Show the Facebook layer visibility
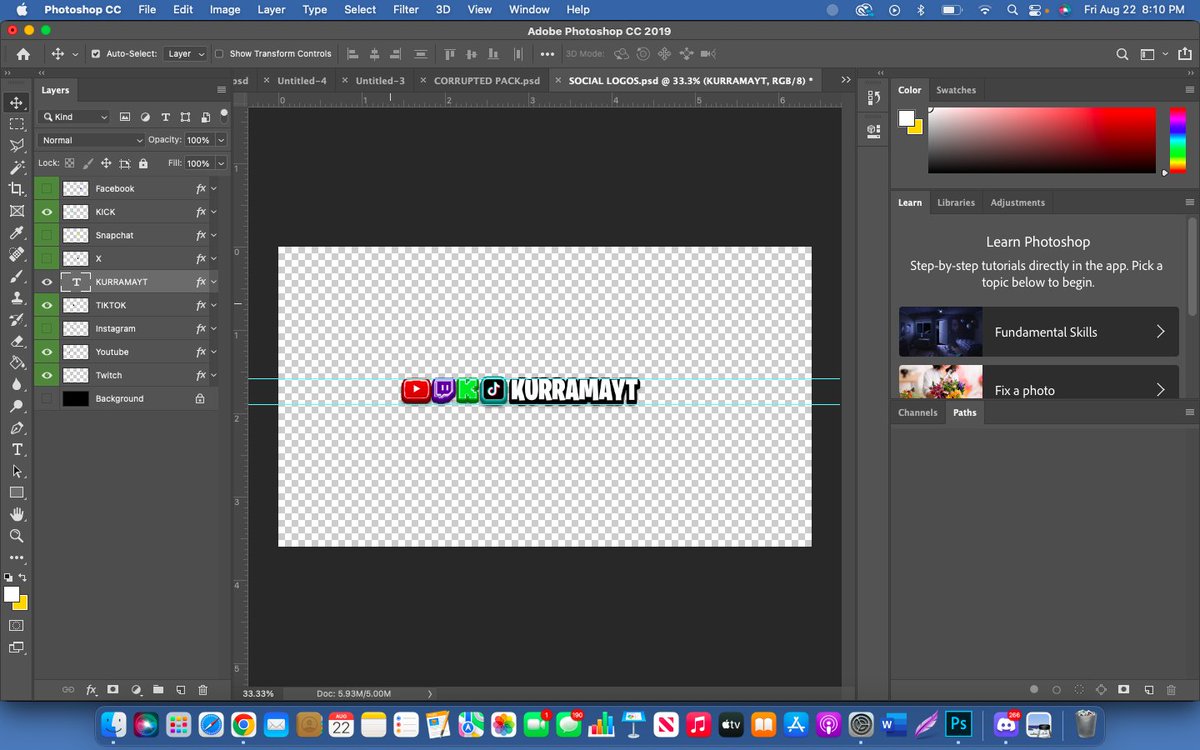The width and height of the screenshot is (1200, 750). tap(46, 188)
